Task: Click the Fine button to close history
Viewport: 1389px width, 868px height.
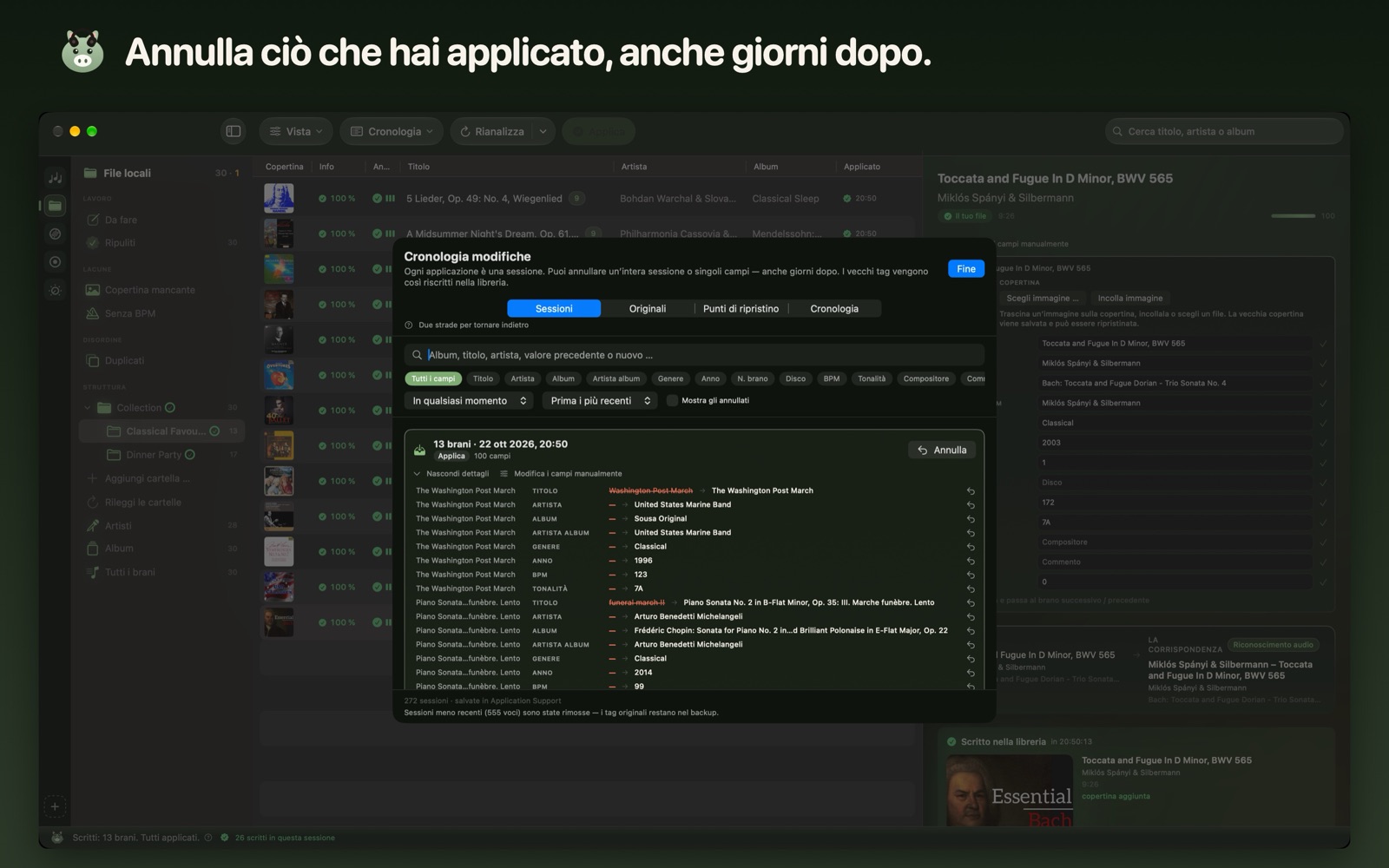Action: pos(966,269)
